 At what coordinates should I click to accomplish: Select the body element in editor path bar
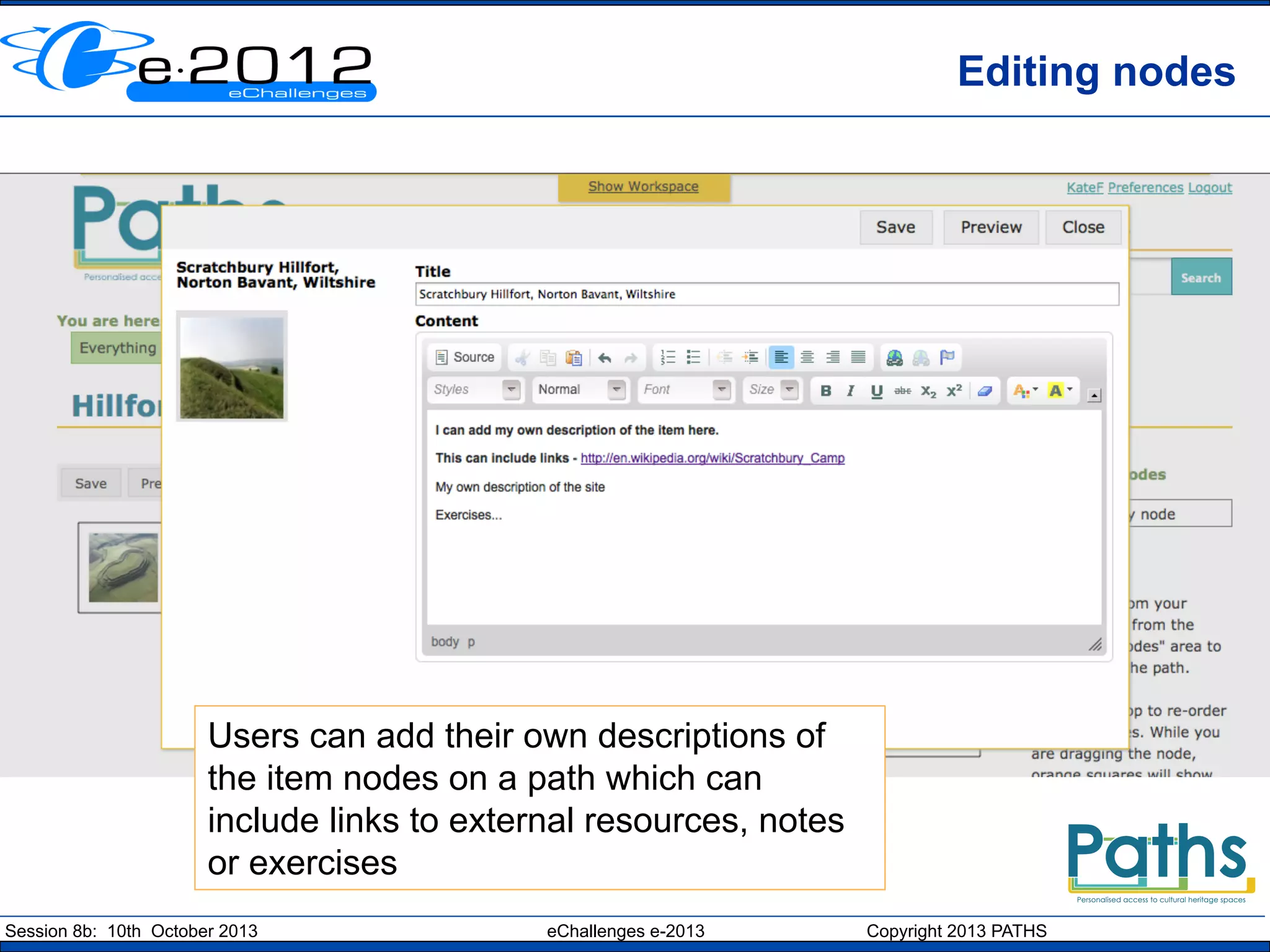pos(445,641)
